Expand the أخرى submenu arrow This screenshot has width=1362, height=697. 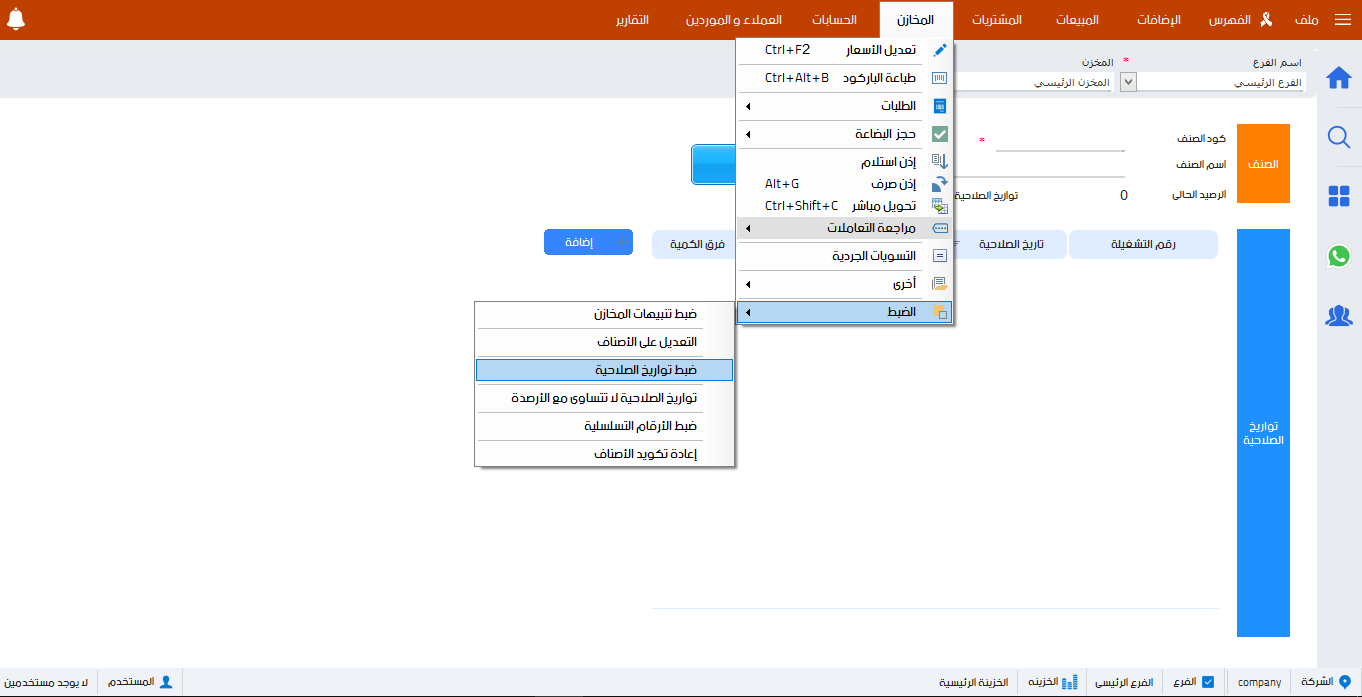click(x=747, y=284)
